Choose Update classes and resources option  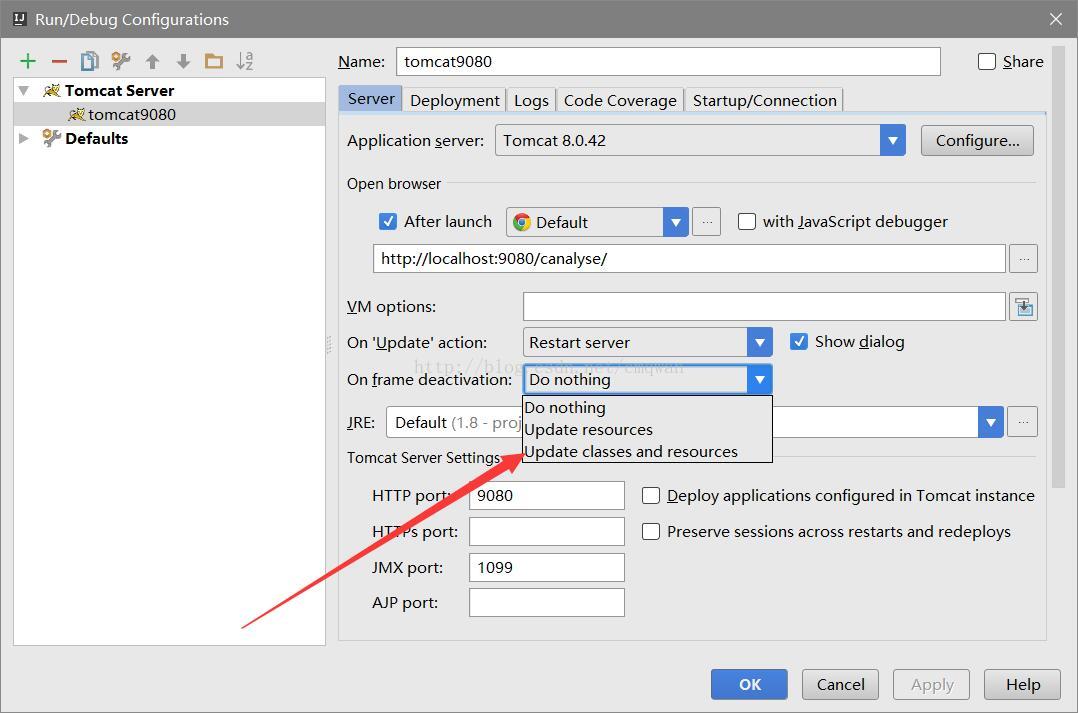point(647,452)
